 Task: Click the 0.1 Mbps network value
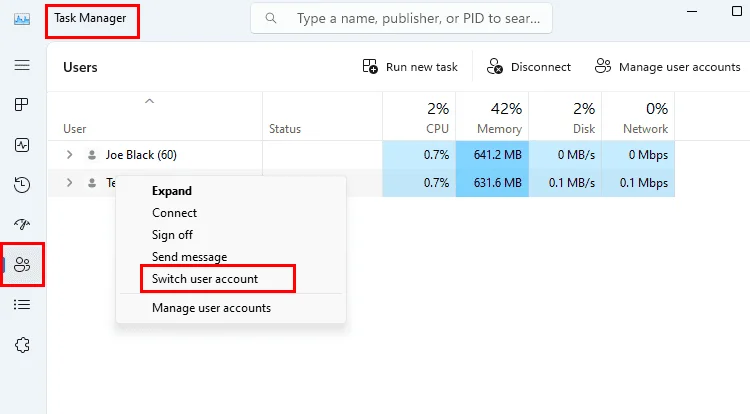click(x=644, y=183)
